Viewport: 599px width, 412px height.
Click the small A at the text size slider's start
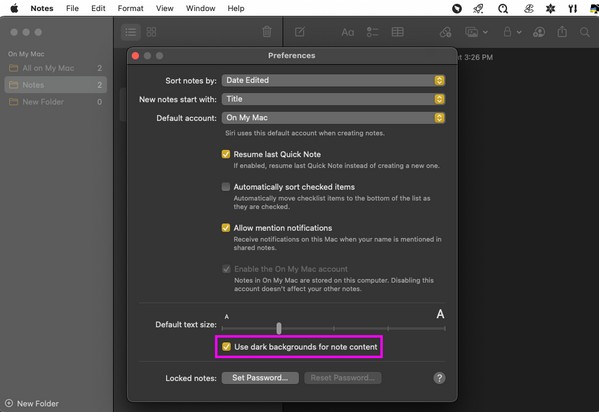pos(227,316)
